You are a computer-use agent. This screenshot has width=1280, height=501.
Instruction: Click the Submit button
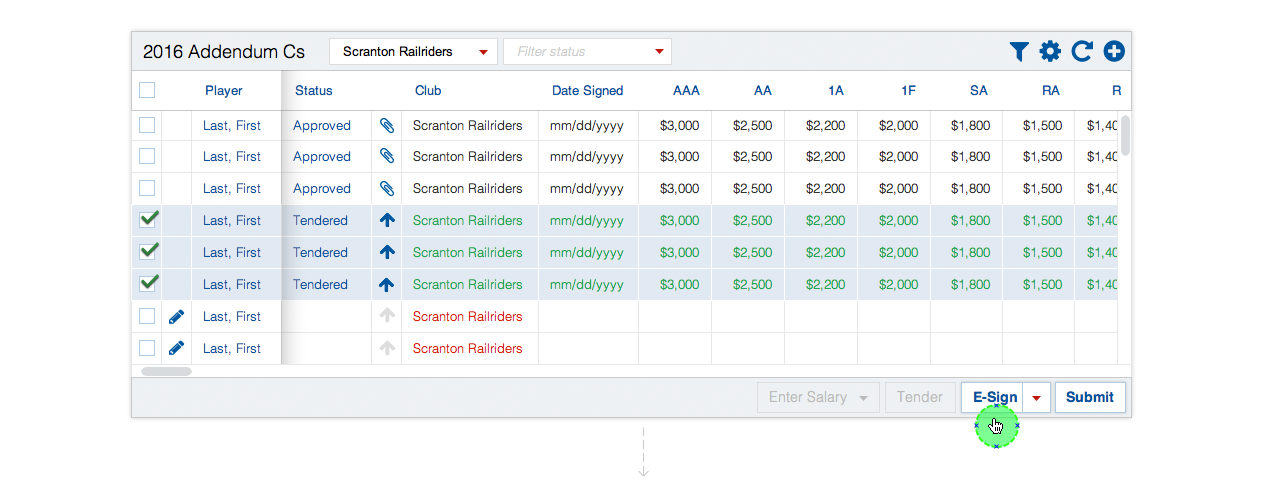1090,398
